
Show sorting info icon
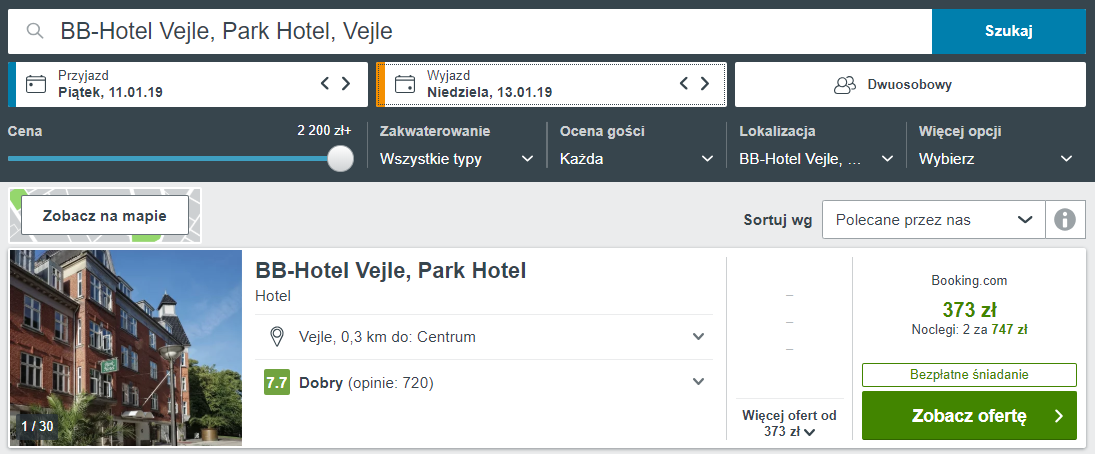click(x=1065, y=220)
